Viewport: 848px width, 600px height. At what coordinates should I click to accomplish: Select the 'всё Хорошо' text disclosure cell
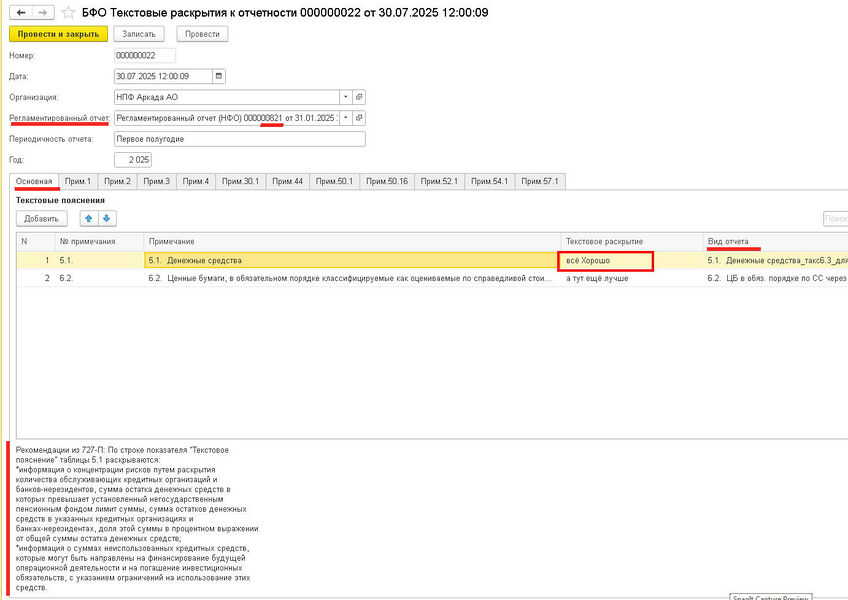pos(607,261)
